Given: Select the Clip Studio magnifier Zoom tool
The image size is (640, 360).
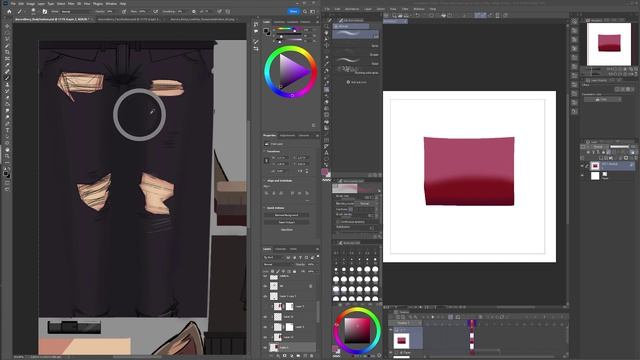Looking at the screenshot, I should tap(327, 26).
